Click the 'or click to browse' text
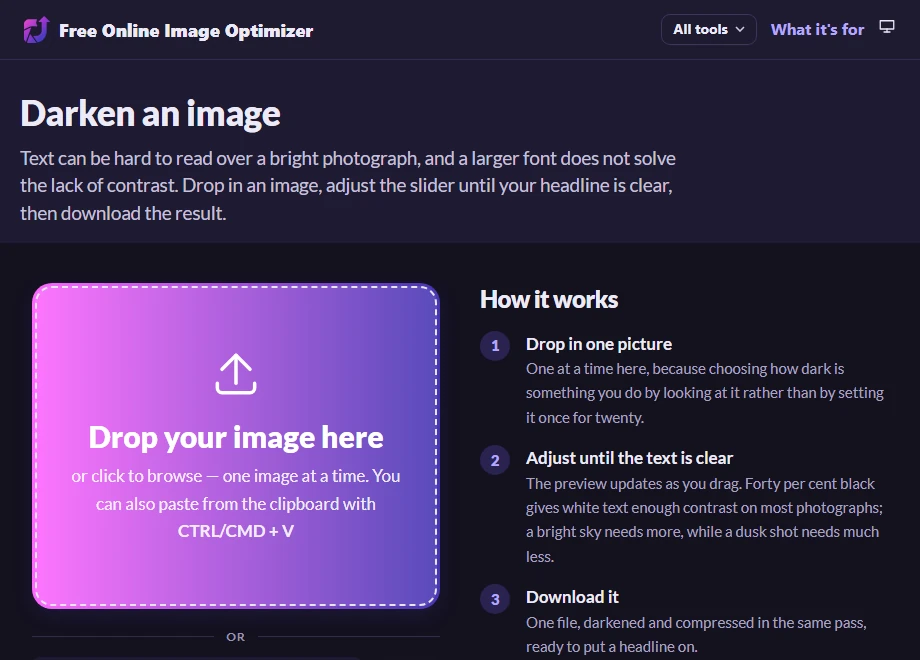Screen dimensions: 920x660 point(137,476)
